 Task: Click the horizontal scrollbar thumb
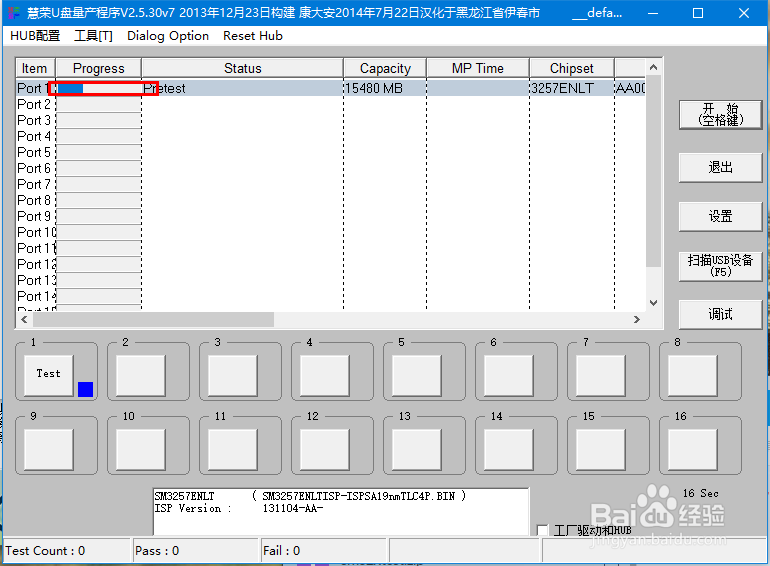(153, 320)
